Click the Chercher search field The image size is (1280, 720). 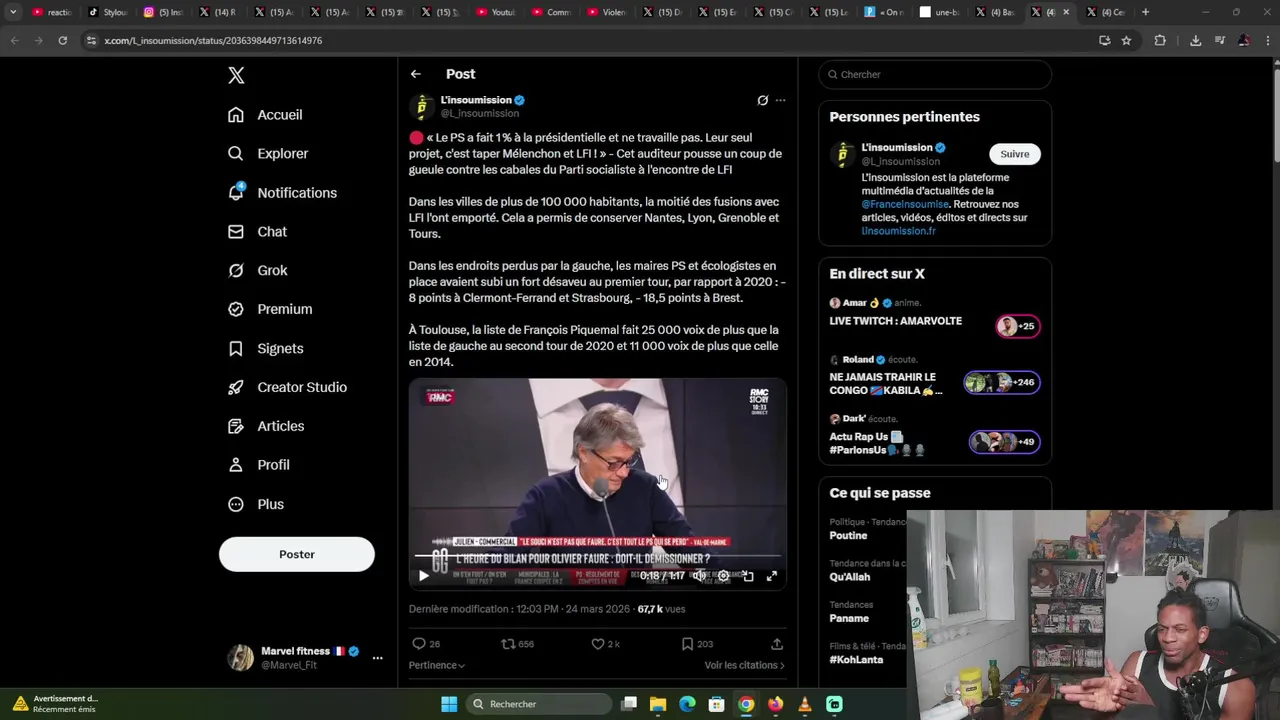[x=935, y=74]
